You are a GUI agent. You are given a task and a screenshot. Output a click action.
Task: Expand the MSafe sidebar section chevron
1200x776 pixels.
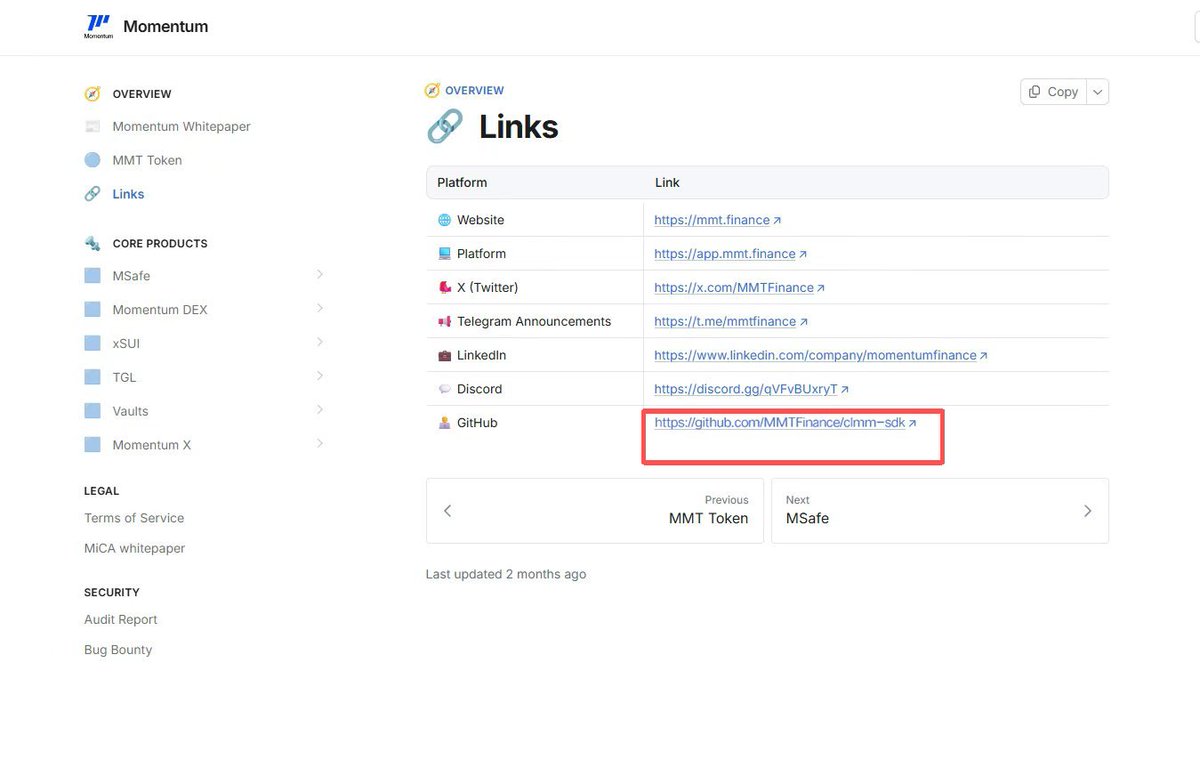coord(319,275)
